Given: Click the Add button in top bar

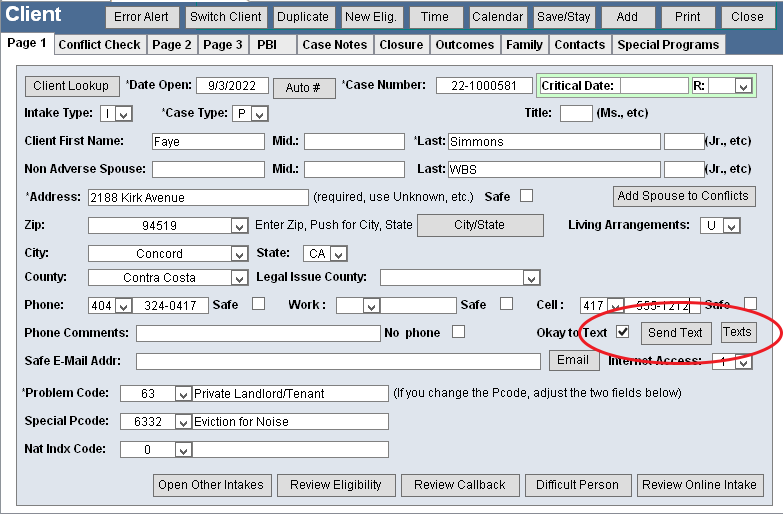Looking at the screenshot, I should (627, 17).
